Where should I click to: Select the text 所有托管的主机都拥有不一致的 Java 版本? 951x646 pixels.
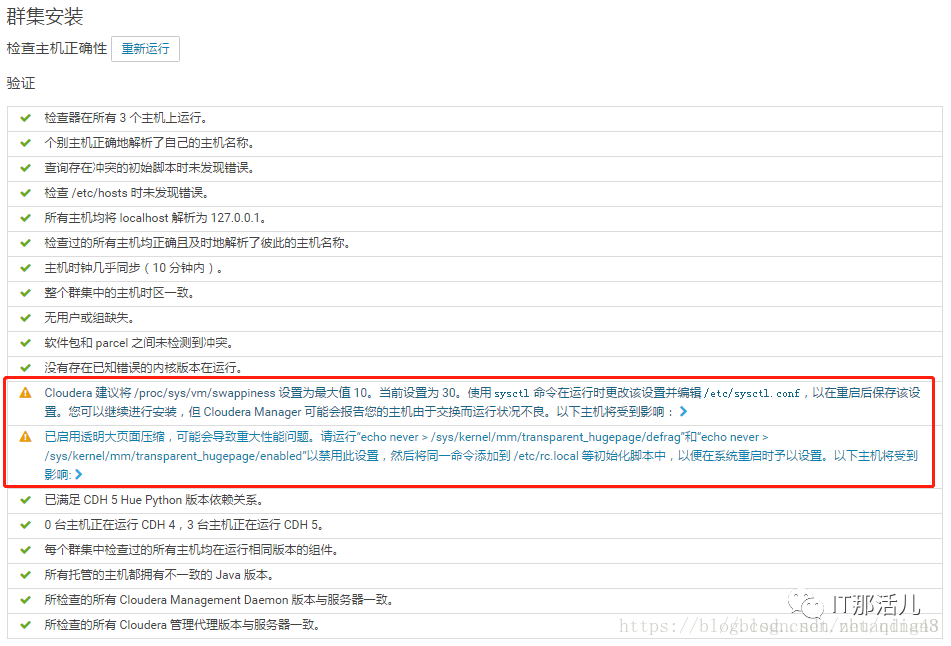pos(159,575)
